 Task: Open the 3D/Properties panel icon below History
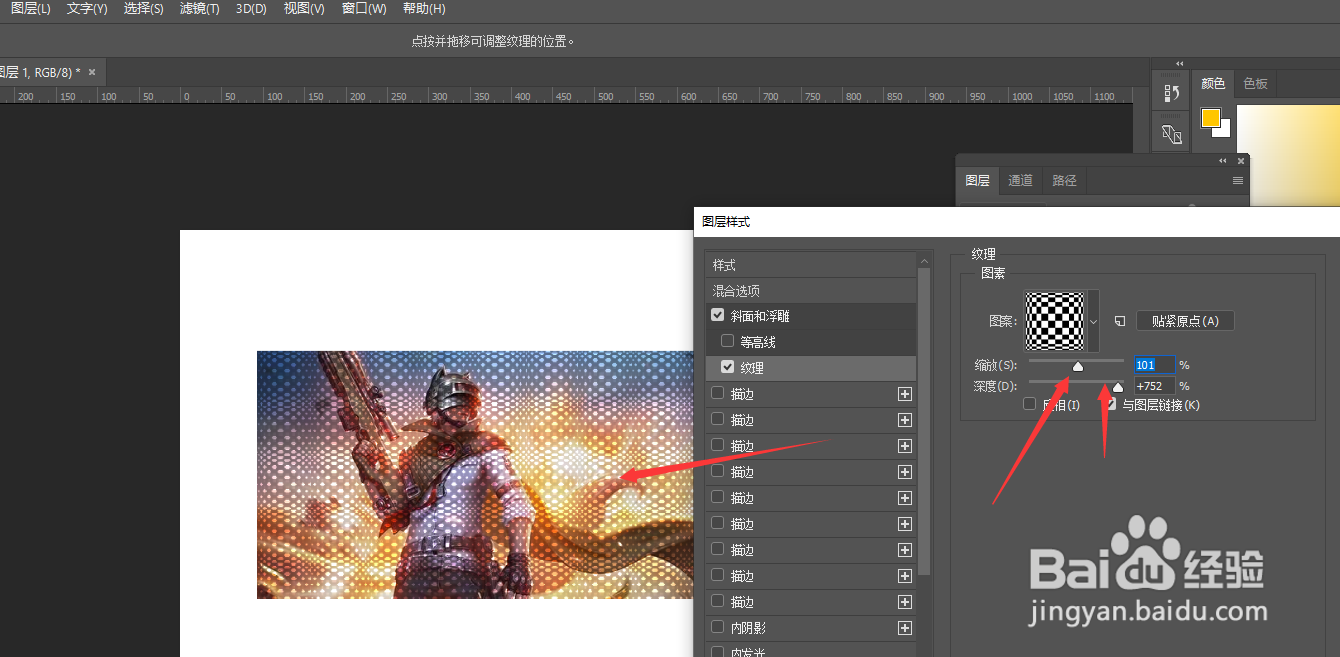(1172, 134)
